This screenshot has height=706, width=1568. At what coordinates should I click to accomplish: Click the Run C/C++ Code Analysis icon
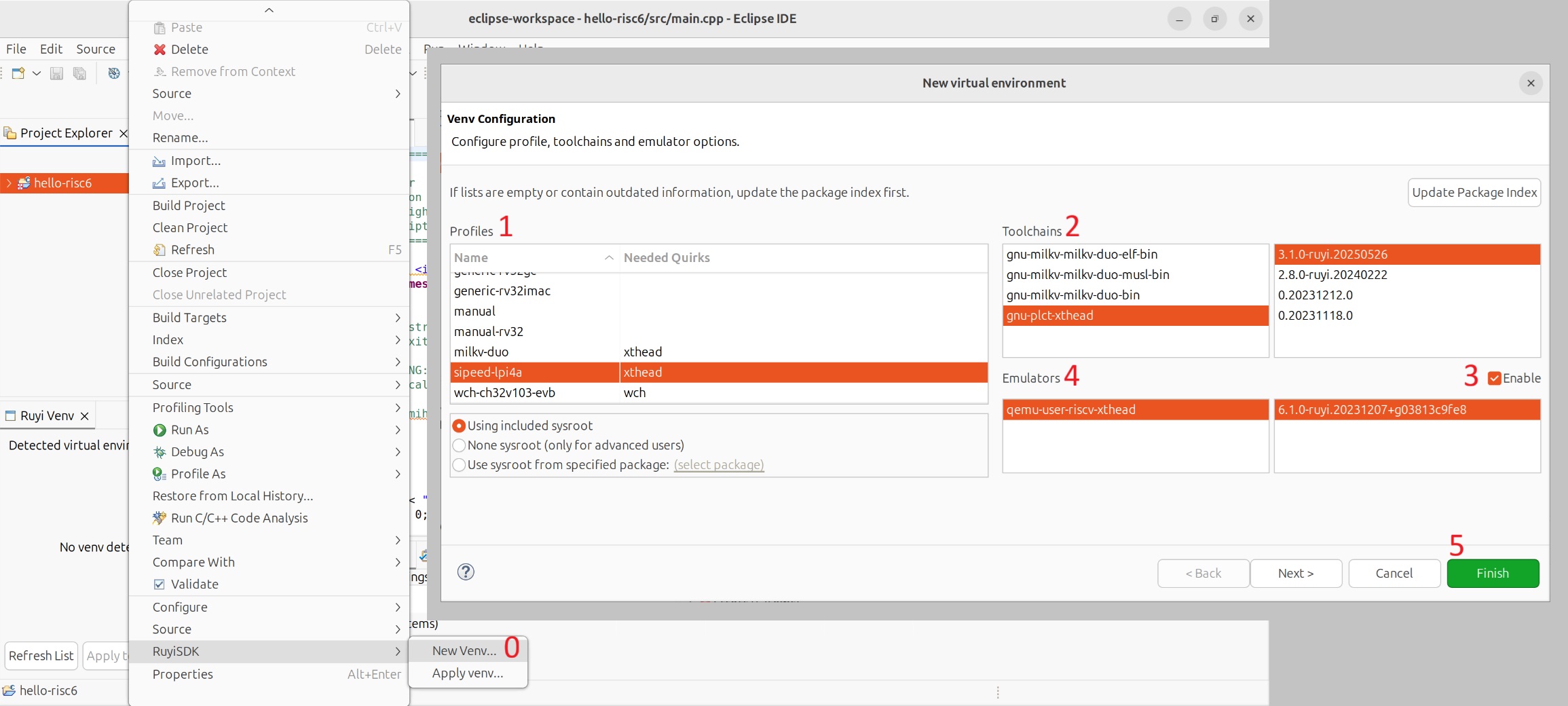(x=160, y=518)
